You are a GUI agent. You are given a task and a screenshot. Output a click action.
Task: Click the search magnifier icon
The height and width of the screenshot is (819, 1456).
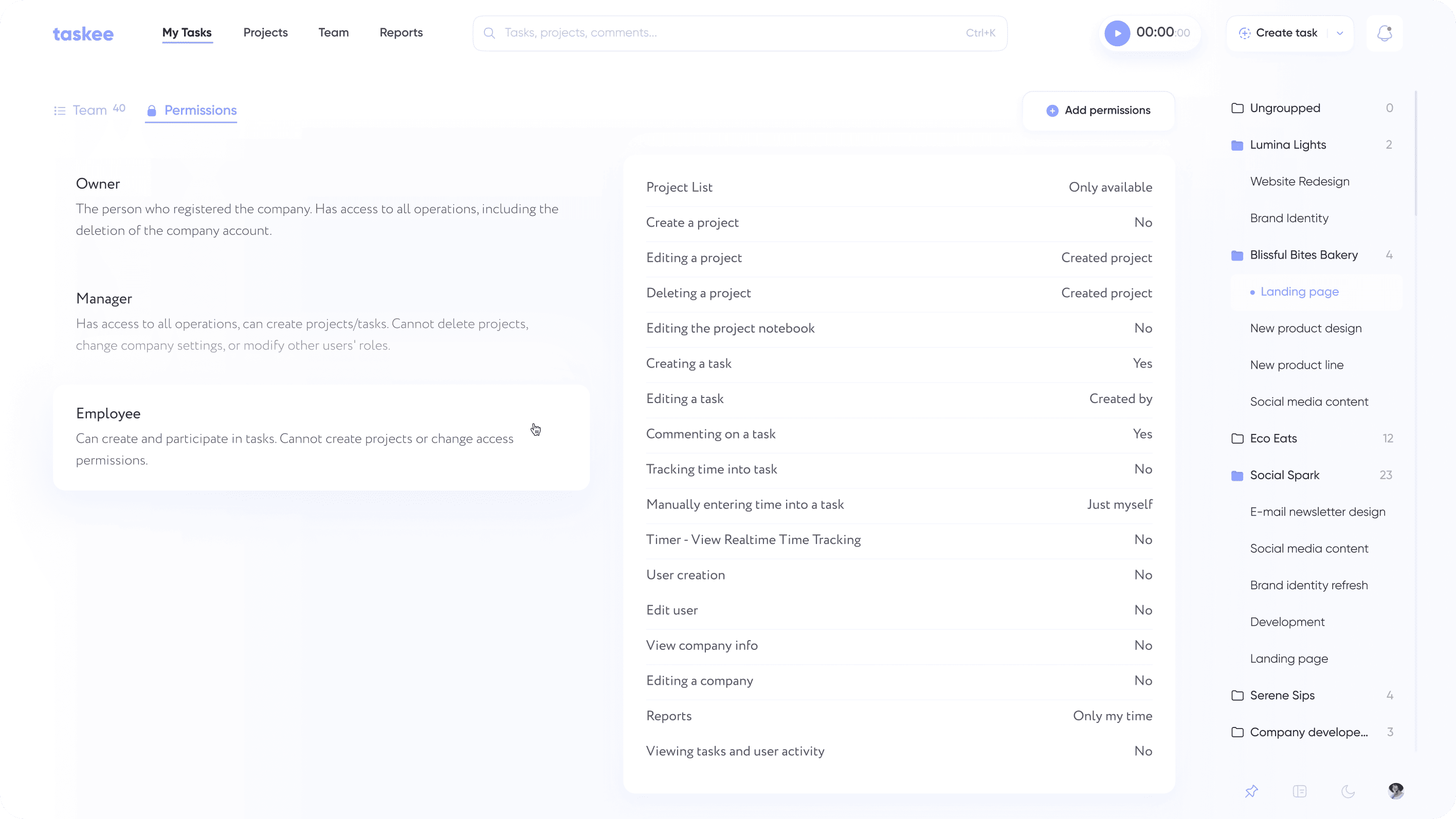(489, 33)
